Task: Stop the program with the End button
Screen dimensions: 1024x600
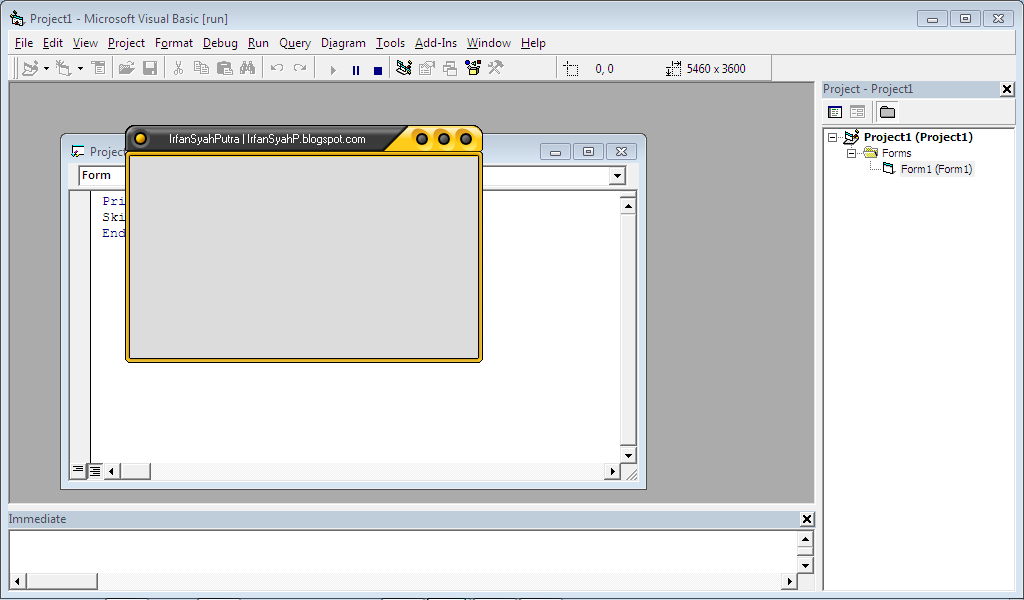Action: pos(377,67)
